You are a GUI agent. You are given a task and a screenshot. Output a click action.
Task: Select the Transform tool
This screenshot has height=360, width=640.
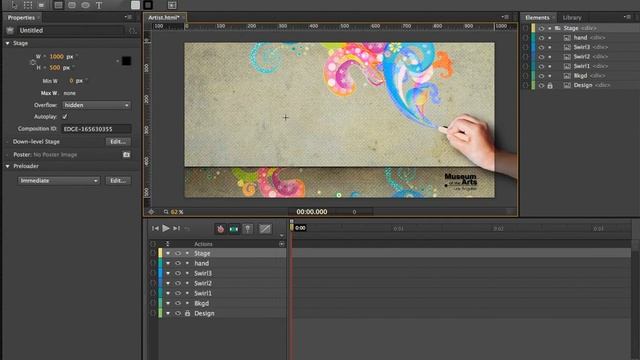coord(28,5)
